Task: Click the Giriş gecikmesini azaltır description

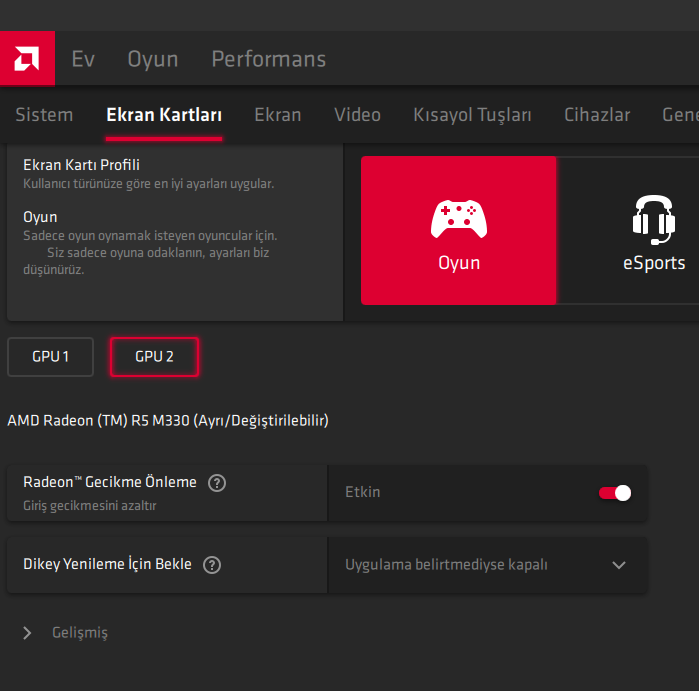Action: [90, 506]
